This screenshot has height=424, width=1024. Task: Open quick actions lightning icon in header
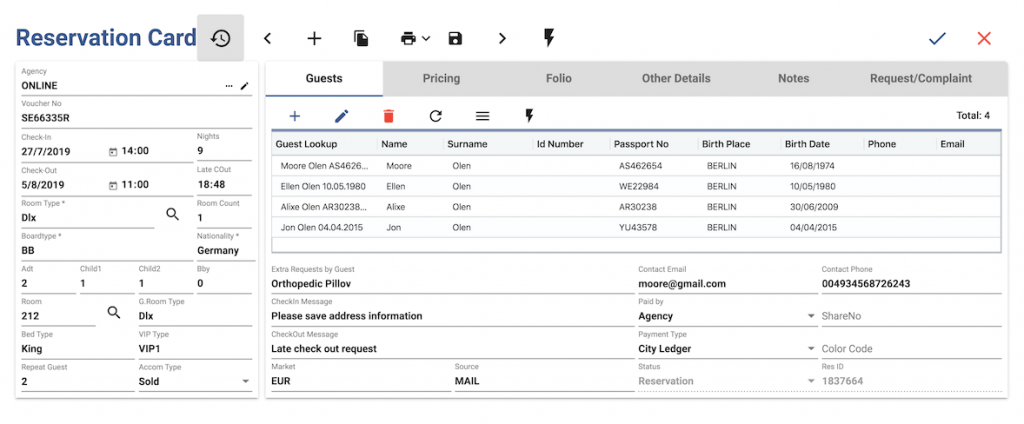point(549,38)
